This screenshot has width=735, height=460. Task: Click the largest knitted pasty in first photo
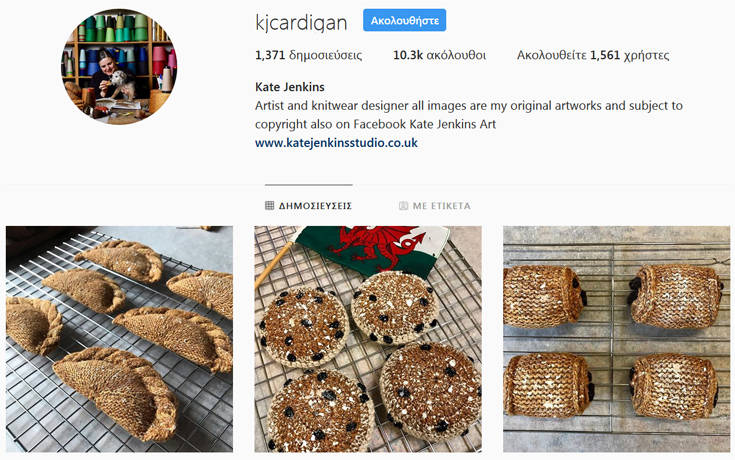click(115, 392)
